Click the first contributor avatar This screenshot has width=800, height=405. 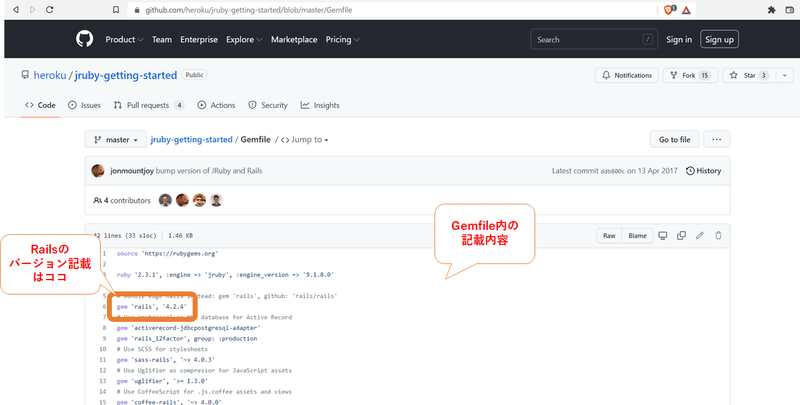[x=165, y=200]
